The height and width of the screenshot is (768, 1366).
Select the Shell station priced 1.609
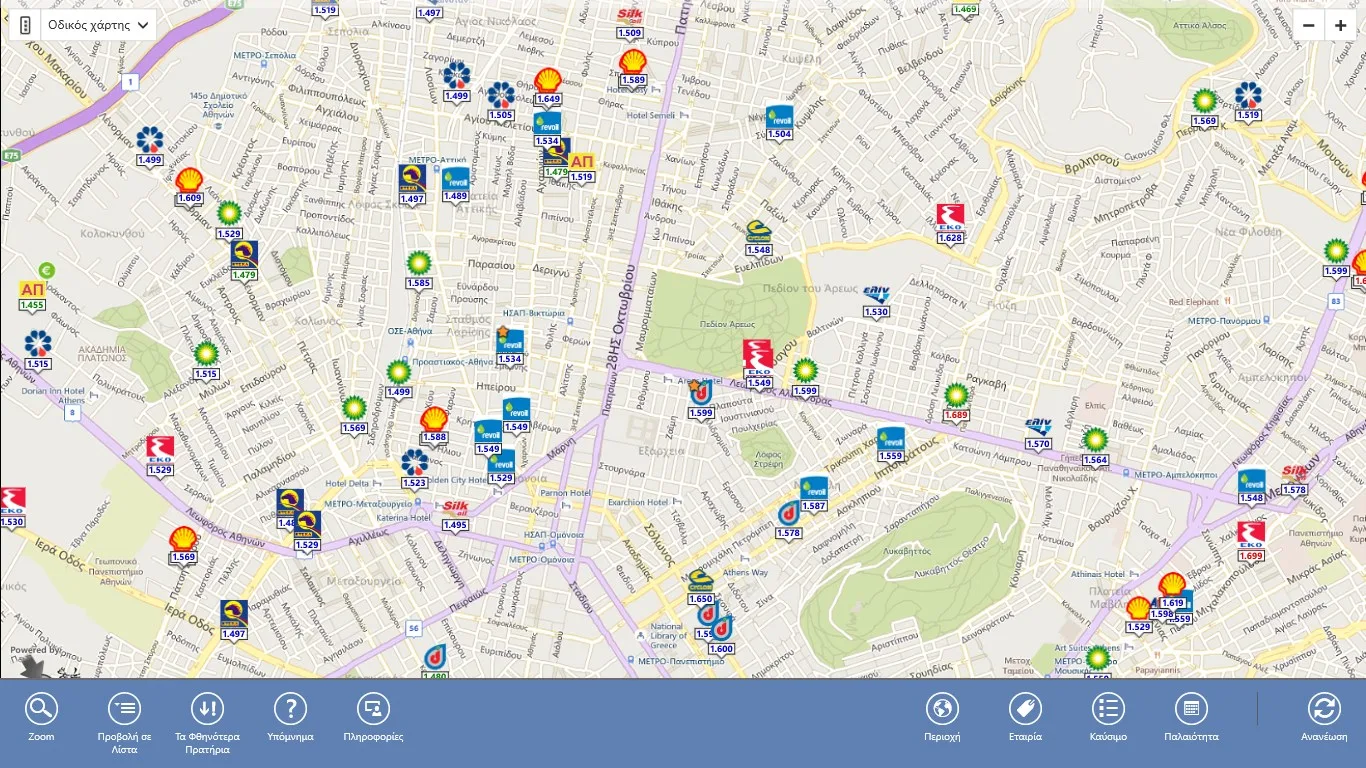[189, 186]
